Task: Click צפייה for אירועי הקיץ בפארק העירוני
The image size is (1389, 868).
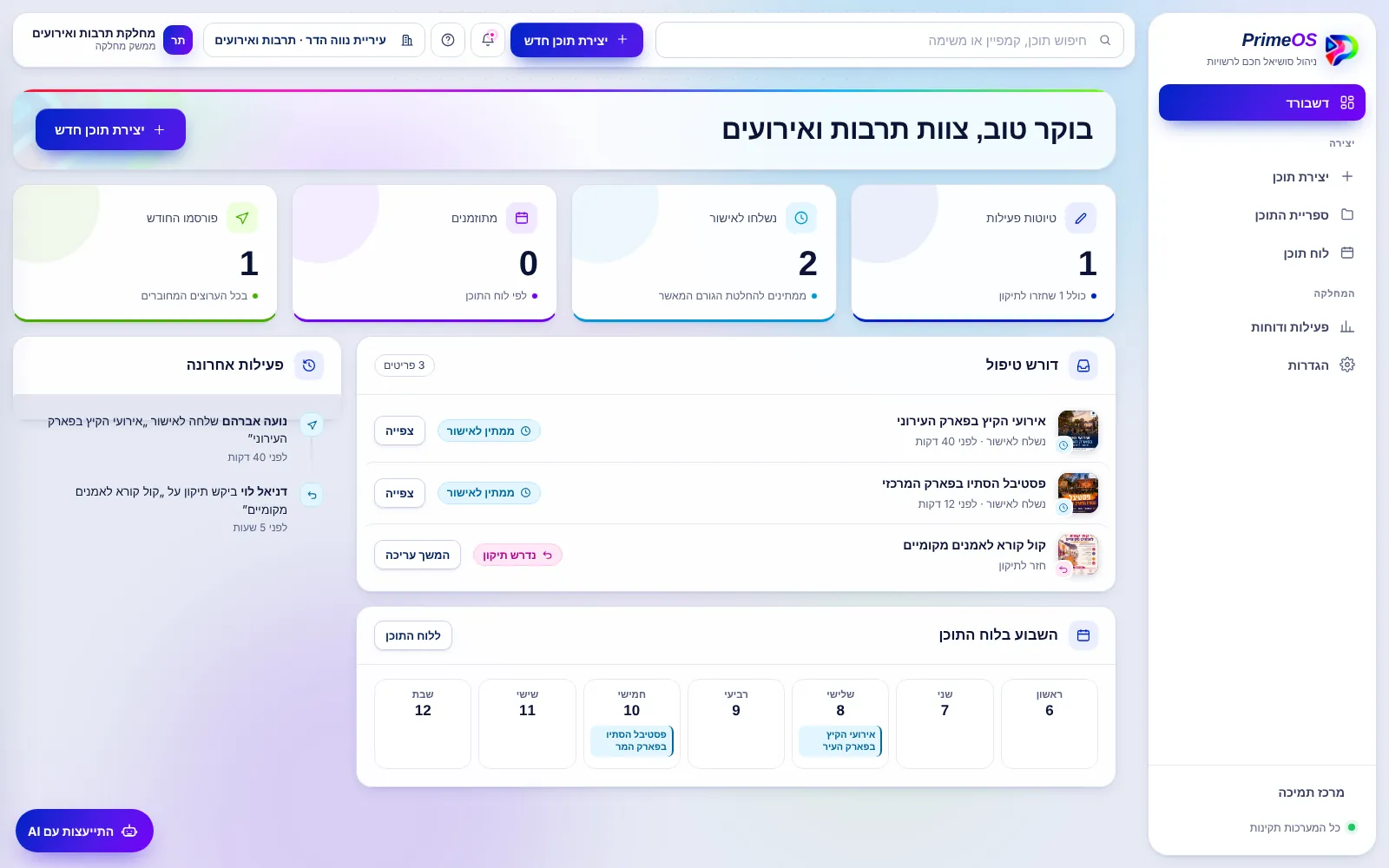Action: [399, 431]
